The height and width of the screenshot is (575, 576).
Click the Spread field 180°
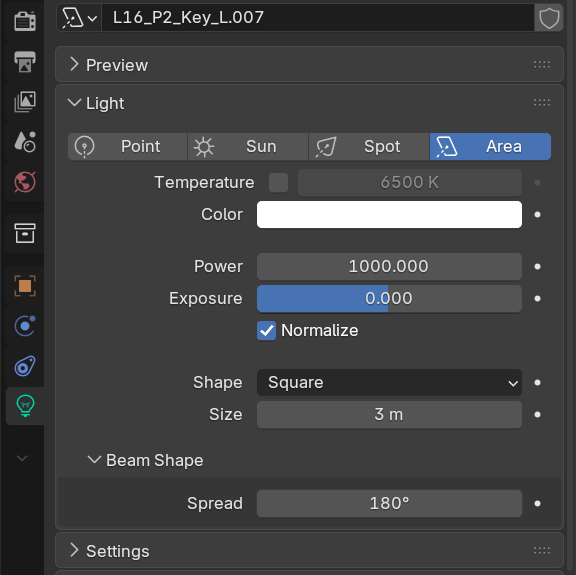(x=389, y=503)
